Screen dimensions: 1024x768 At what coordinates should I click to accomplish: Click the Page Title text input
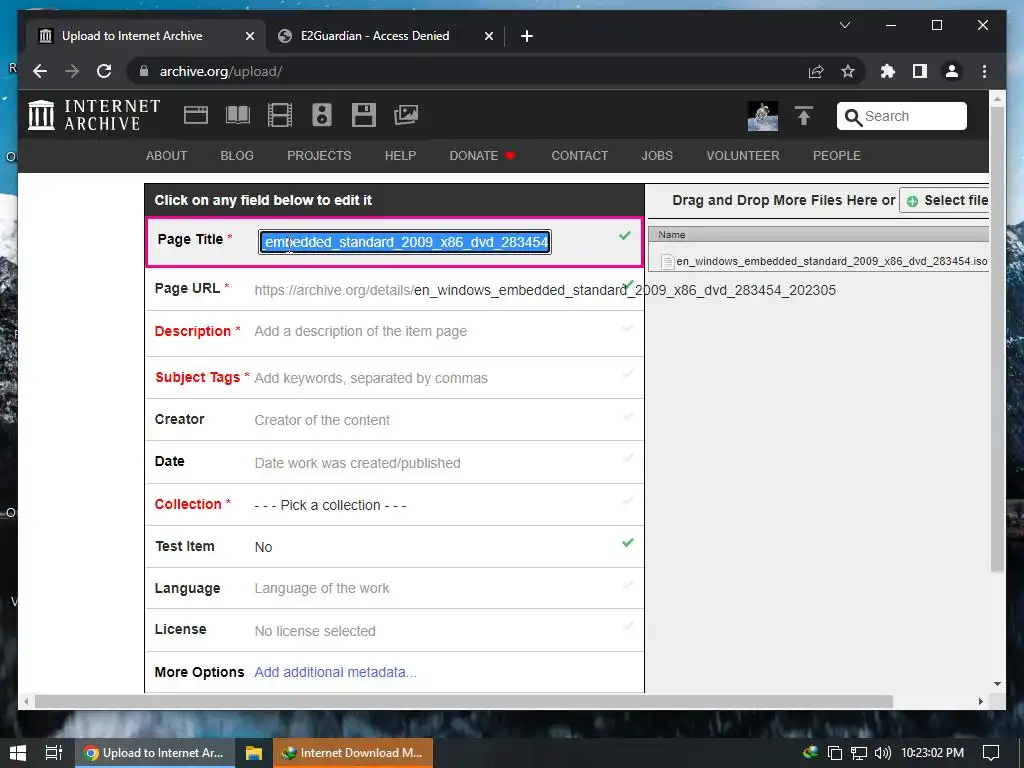tap(405, 242)
